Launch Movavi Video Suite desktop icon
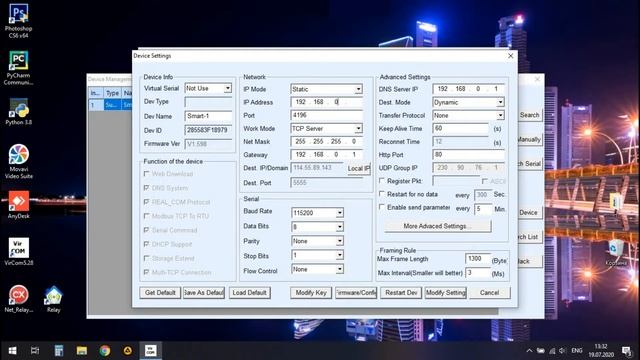Screen dimensions: 640x360 pos(18,161)
